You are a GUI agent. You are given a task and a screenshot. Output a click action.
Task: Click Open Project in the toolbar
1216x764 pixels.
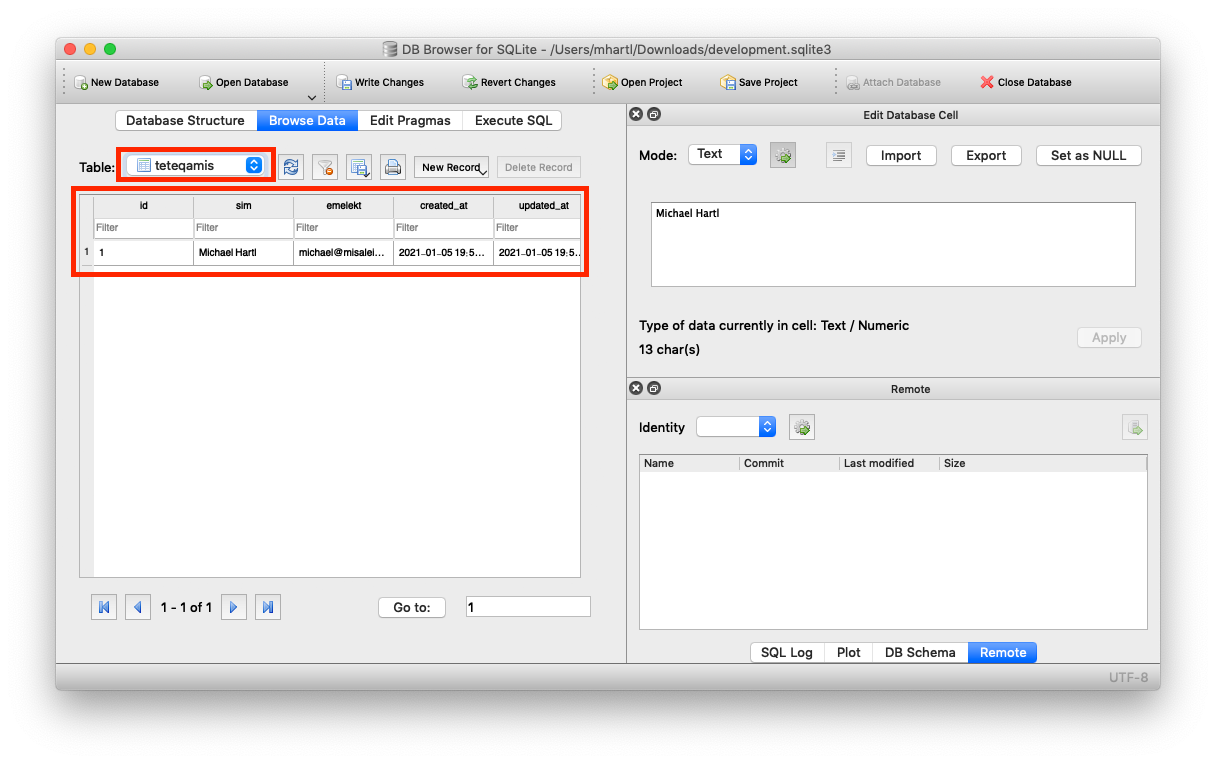(x=642, y=82)
